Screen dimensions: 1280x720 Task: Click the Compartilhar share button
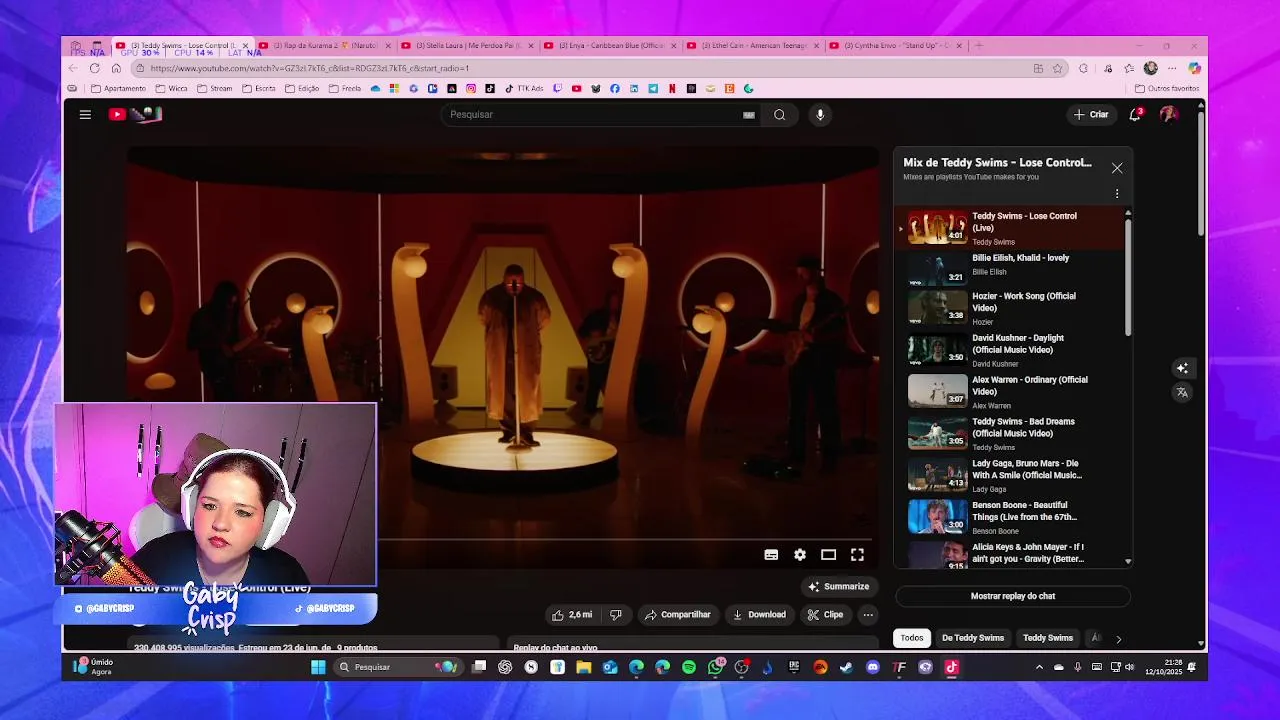click(x=678, y=615)
